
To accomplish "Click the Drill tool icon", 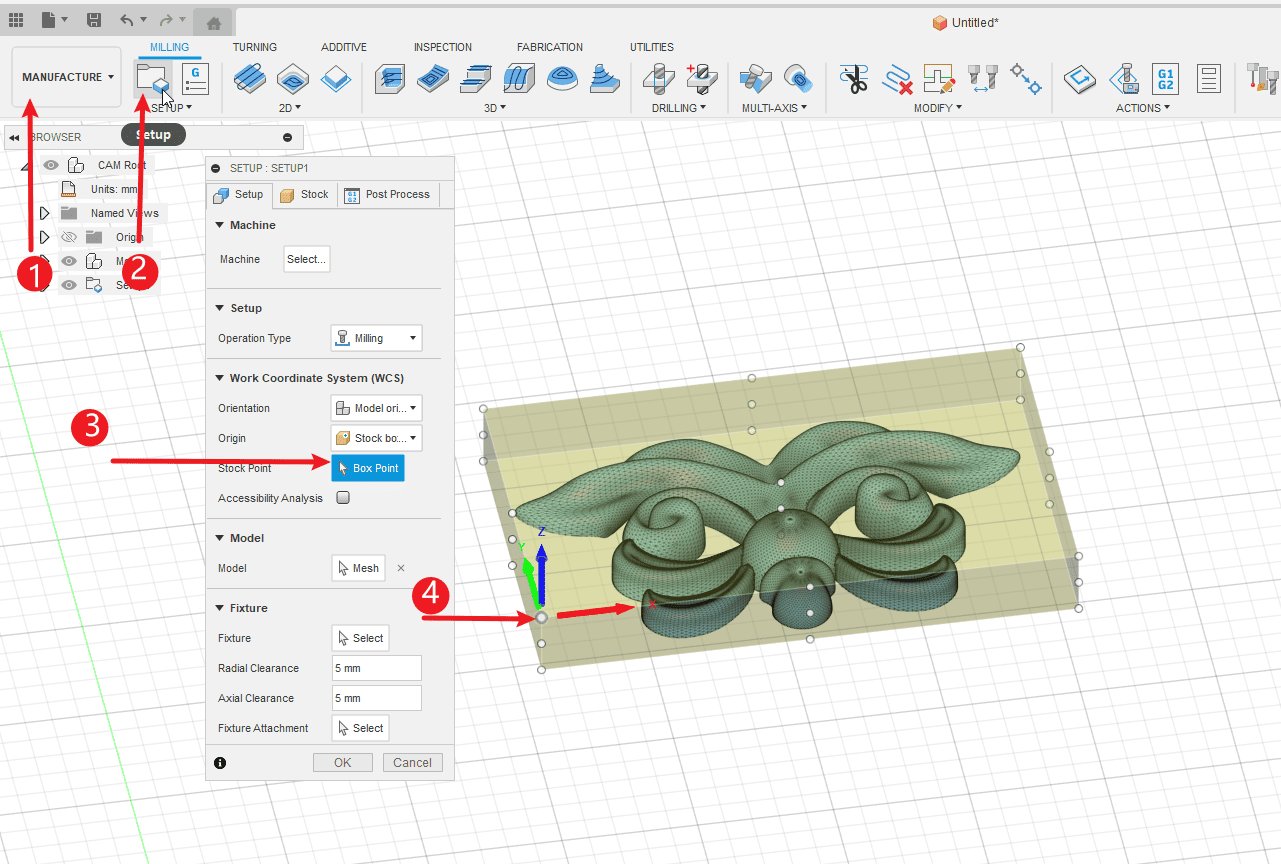I will (x=658, y=78).
